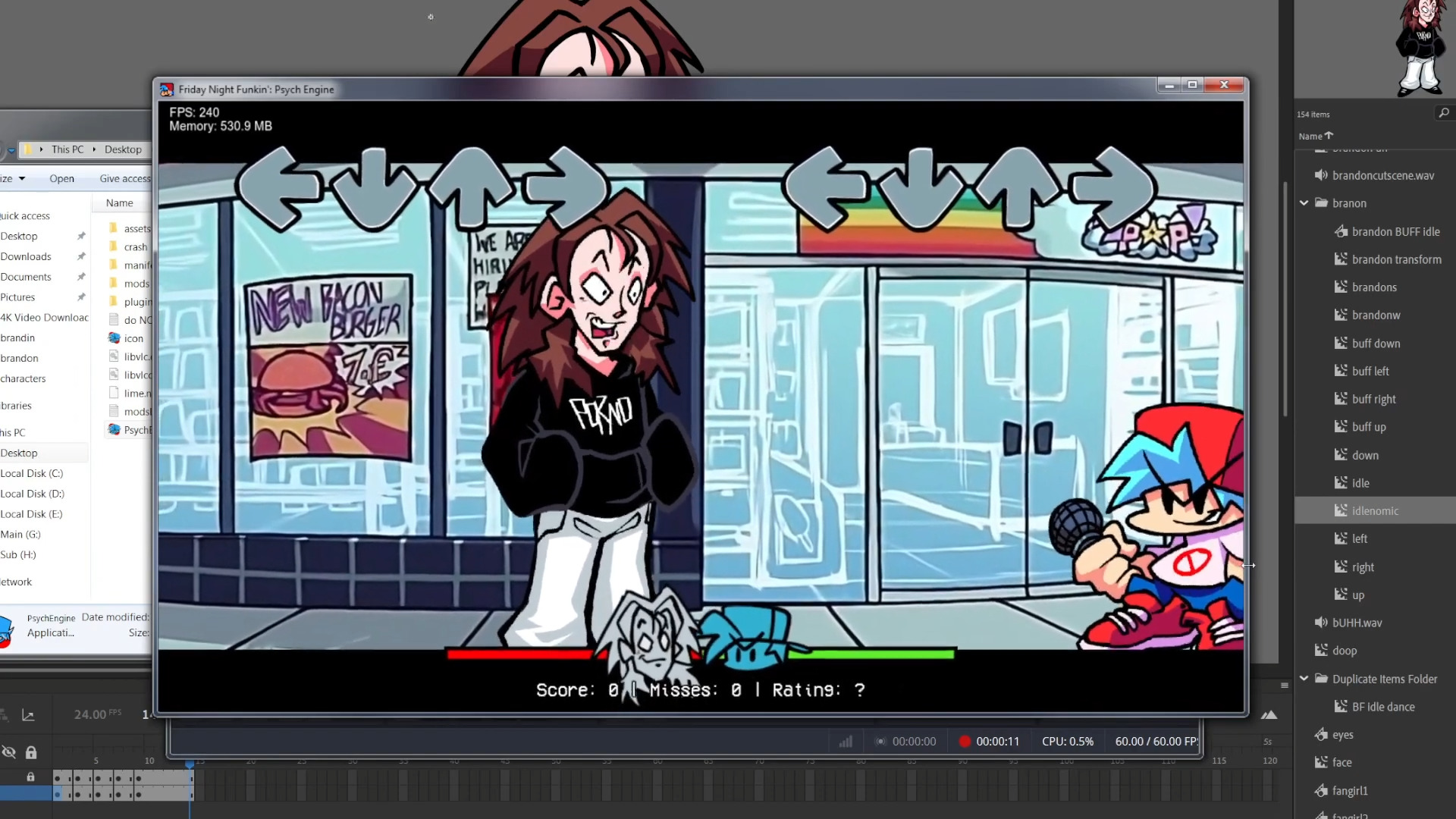Click the PsychEngine application icon in file list
Image resolution: width=1456 pixels, height=819 pixels.
(115, 430)
